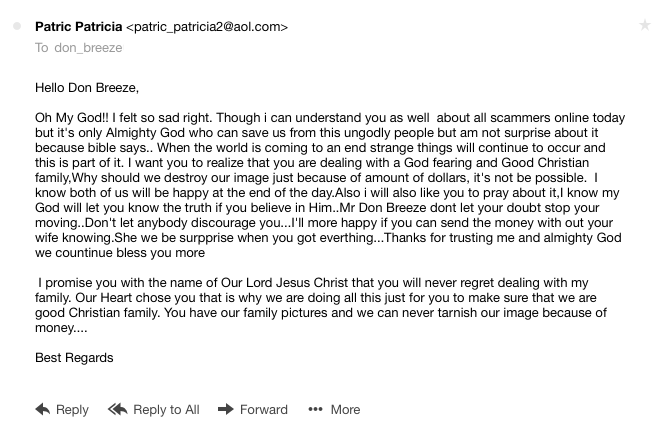This screenshot has width=661, height=443.
Task: Click the Reply arrow icon
Action: point(42,409)
